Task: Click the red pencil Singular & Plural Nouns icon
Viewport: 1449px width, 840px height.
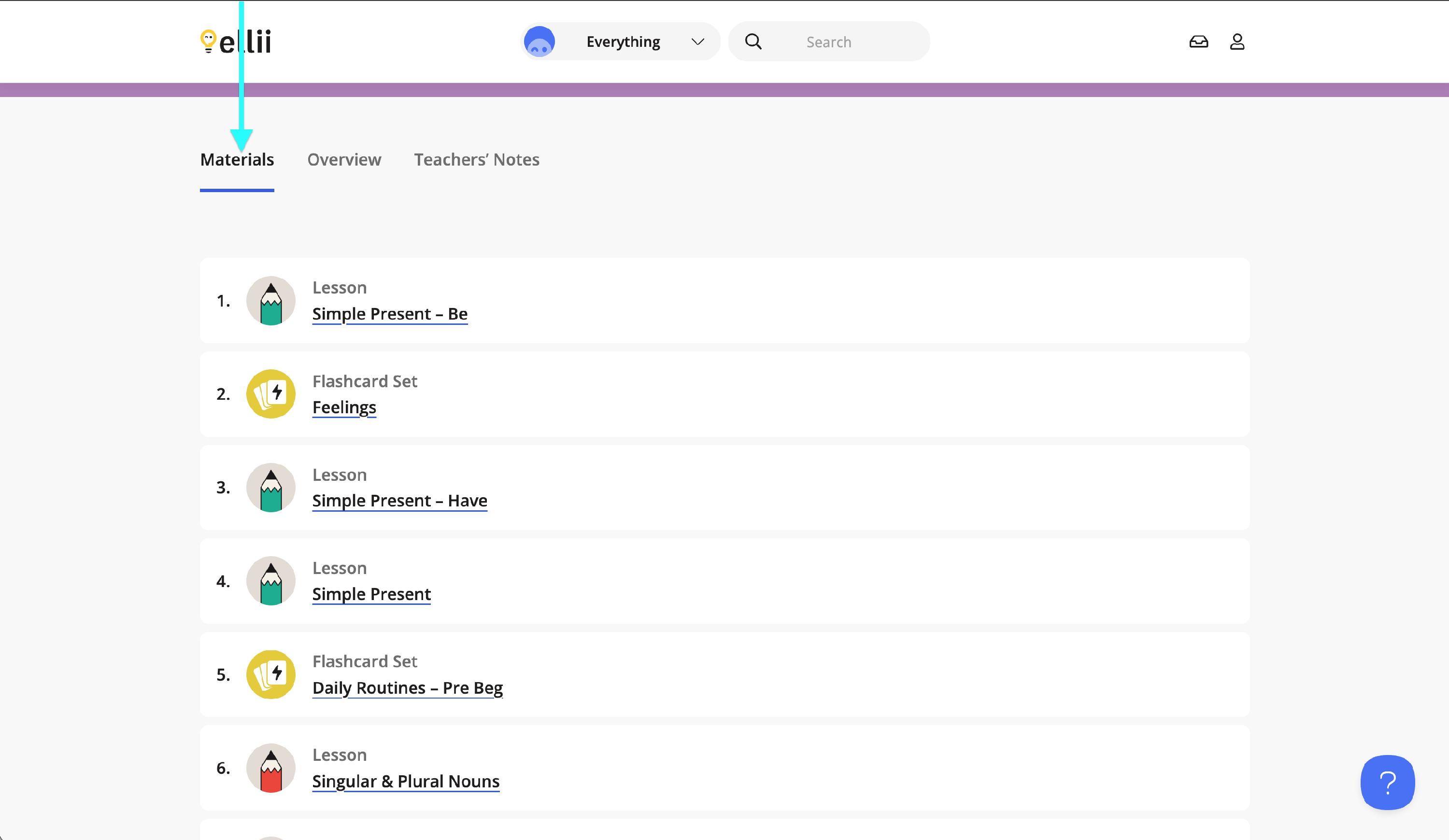Action: pos(271,768)
